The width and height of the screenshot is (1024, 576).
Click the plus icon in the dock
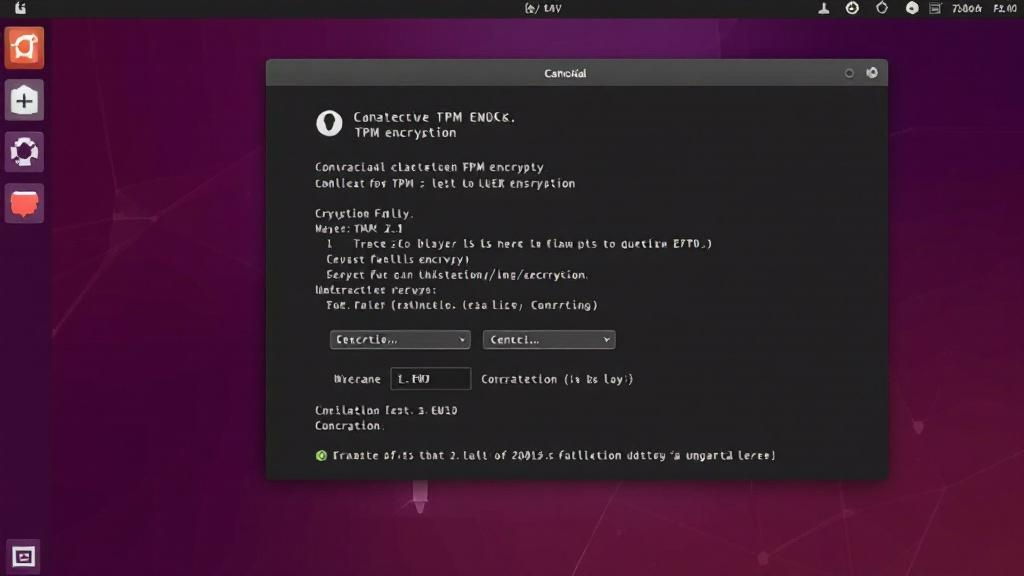[x=24, y=100]
